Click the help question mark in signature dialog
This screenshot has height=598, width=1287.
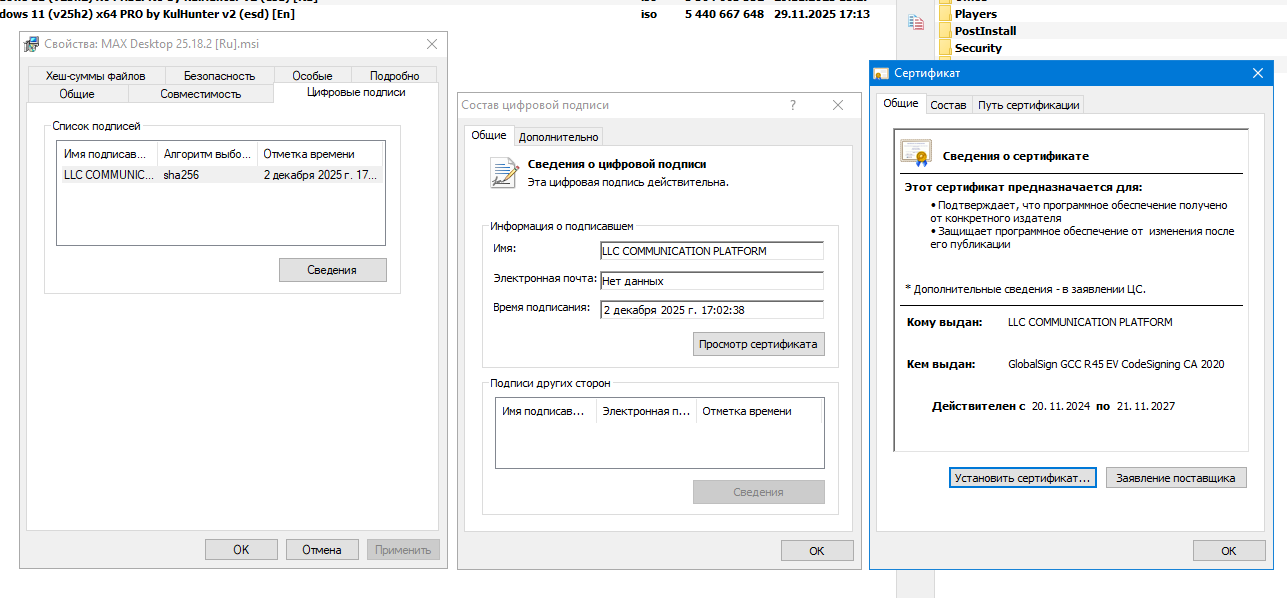coord(793,105)
